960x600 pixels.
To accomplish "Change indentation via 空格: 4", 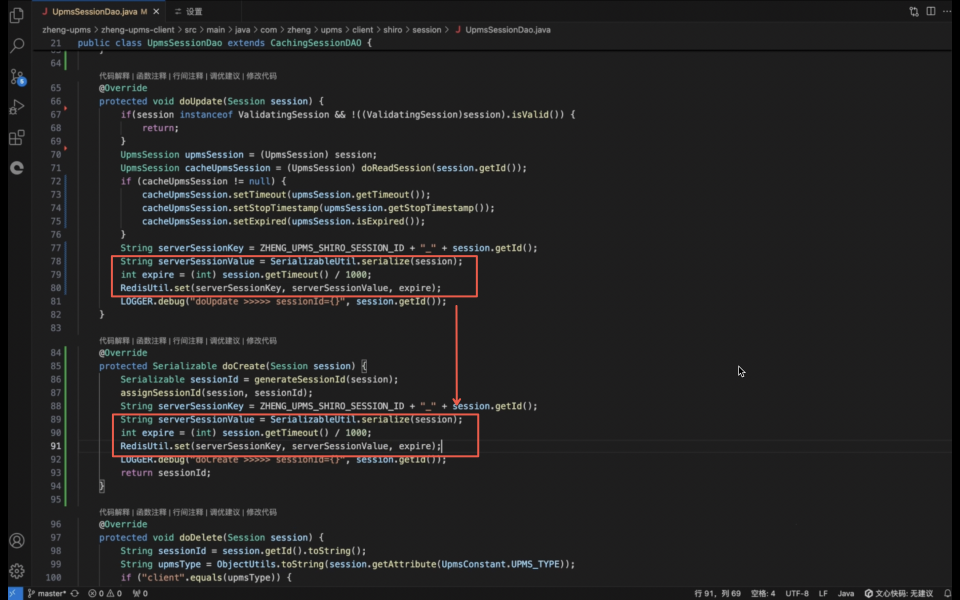I will (x=763, y=593).
